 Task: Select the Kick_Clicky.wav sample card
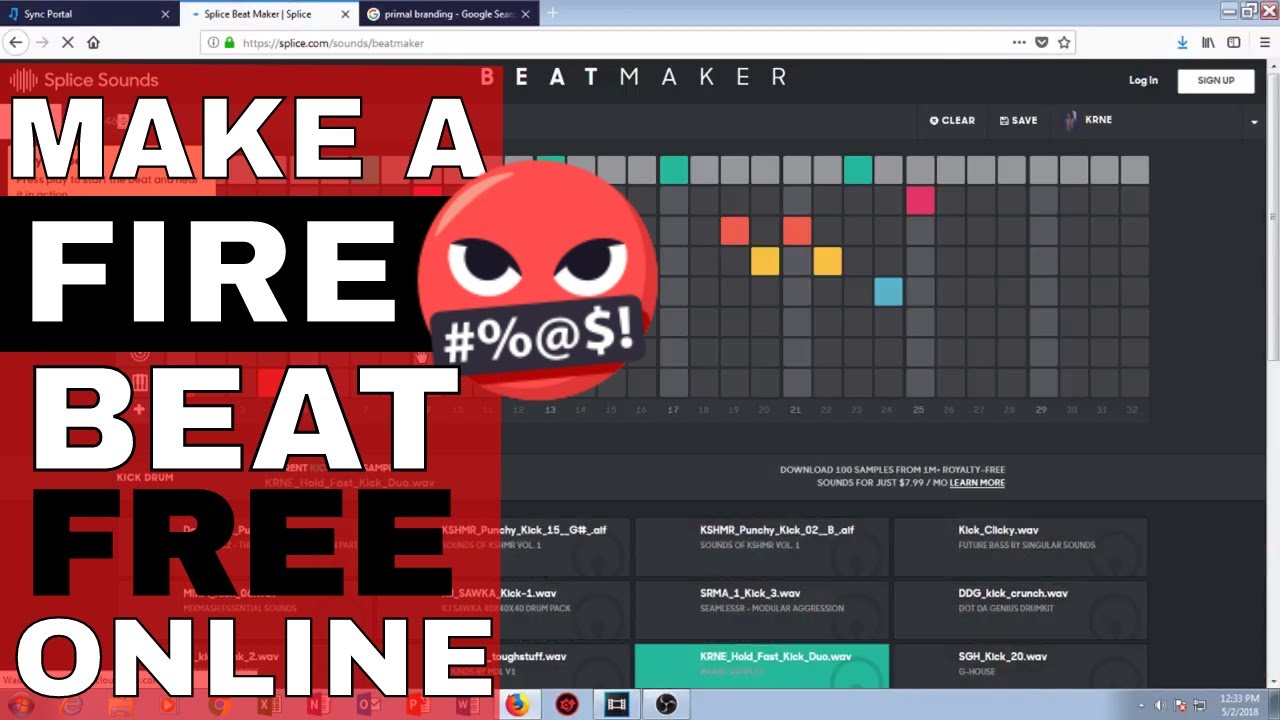tap(1020, 547)
